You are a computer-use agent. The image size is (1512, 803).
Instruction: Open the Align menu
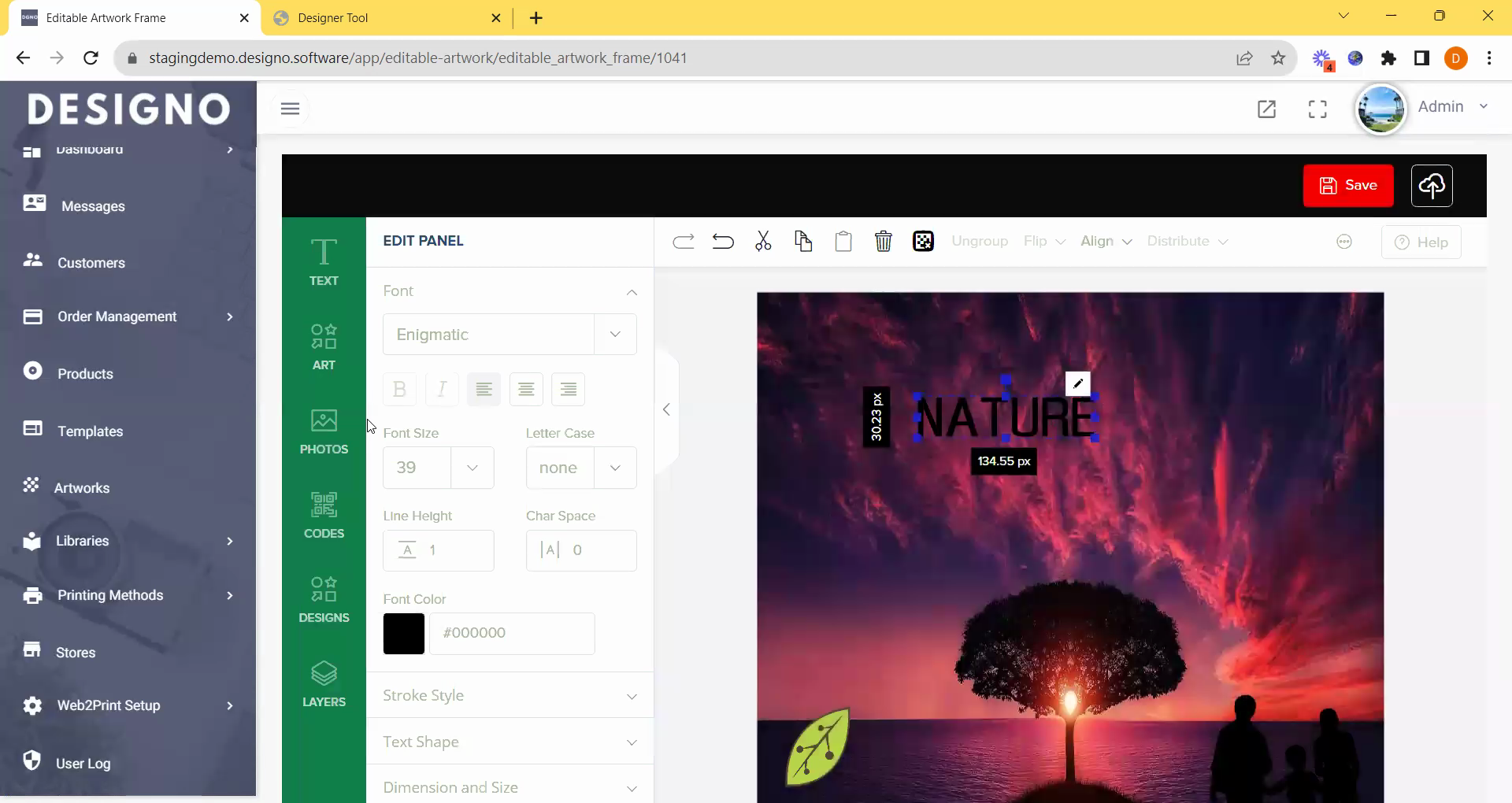click(x=1106, y=242)
